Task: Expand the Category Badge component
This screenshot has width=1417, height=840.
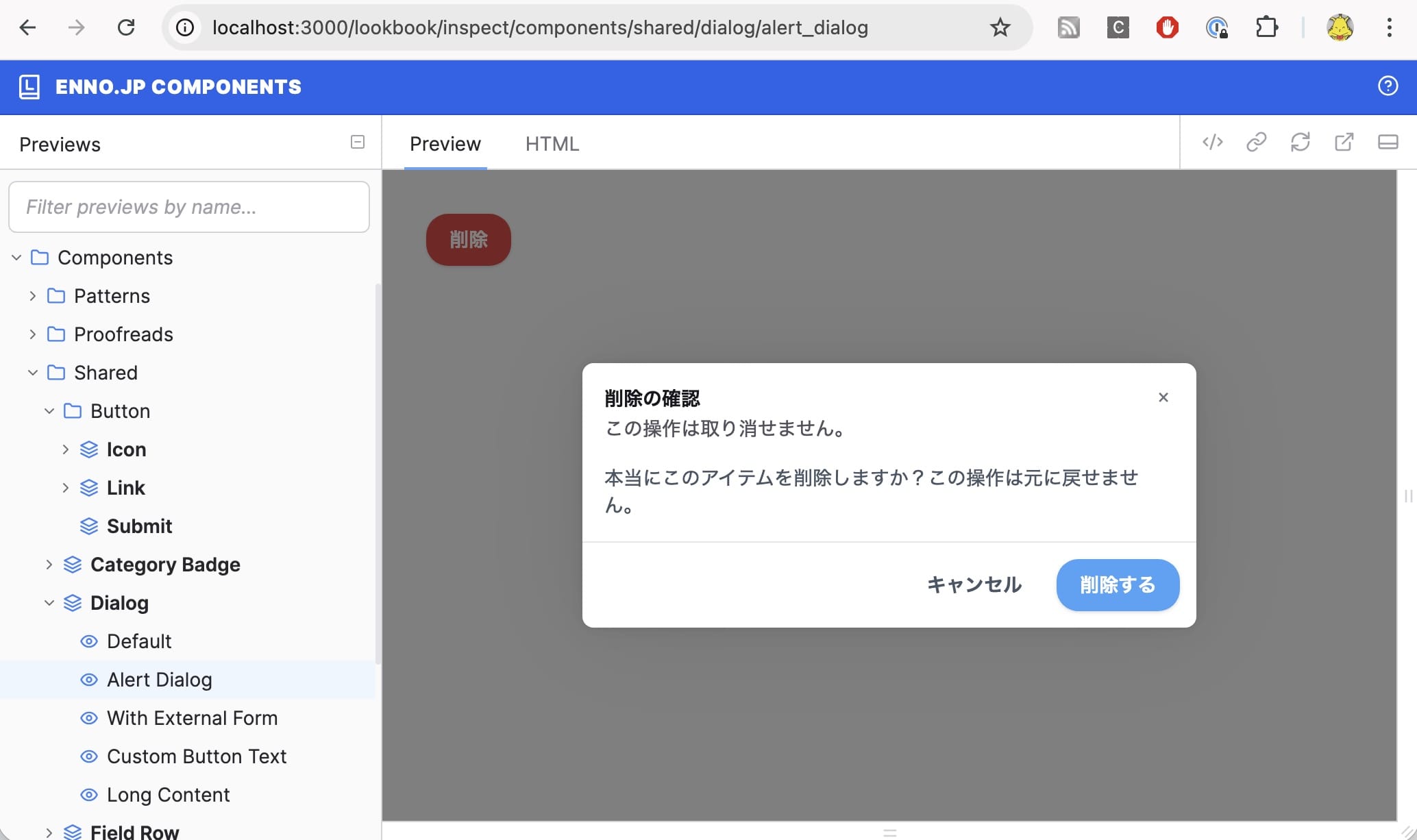Action: click(x=49, y=565)
